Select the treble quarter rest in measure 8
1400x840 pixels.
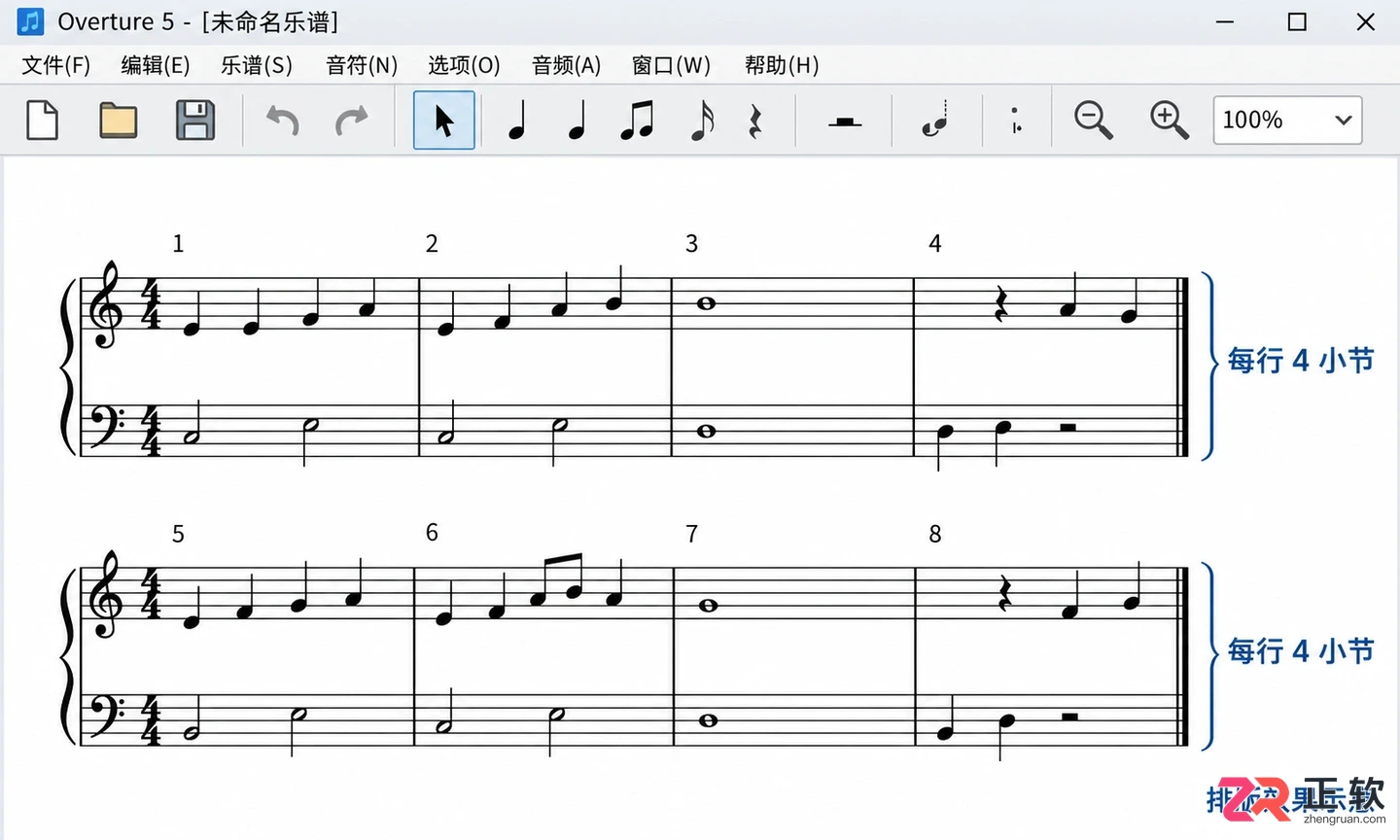[x=1006, y=593]
